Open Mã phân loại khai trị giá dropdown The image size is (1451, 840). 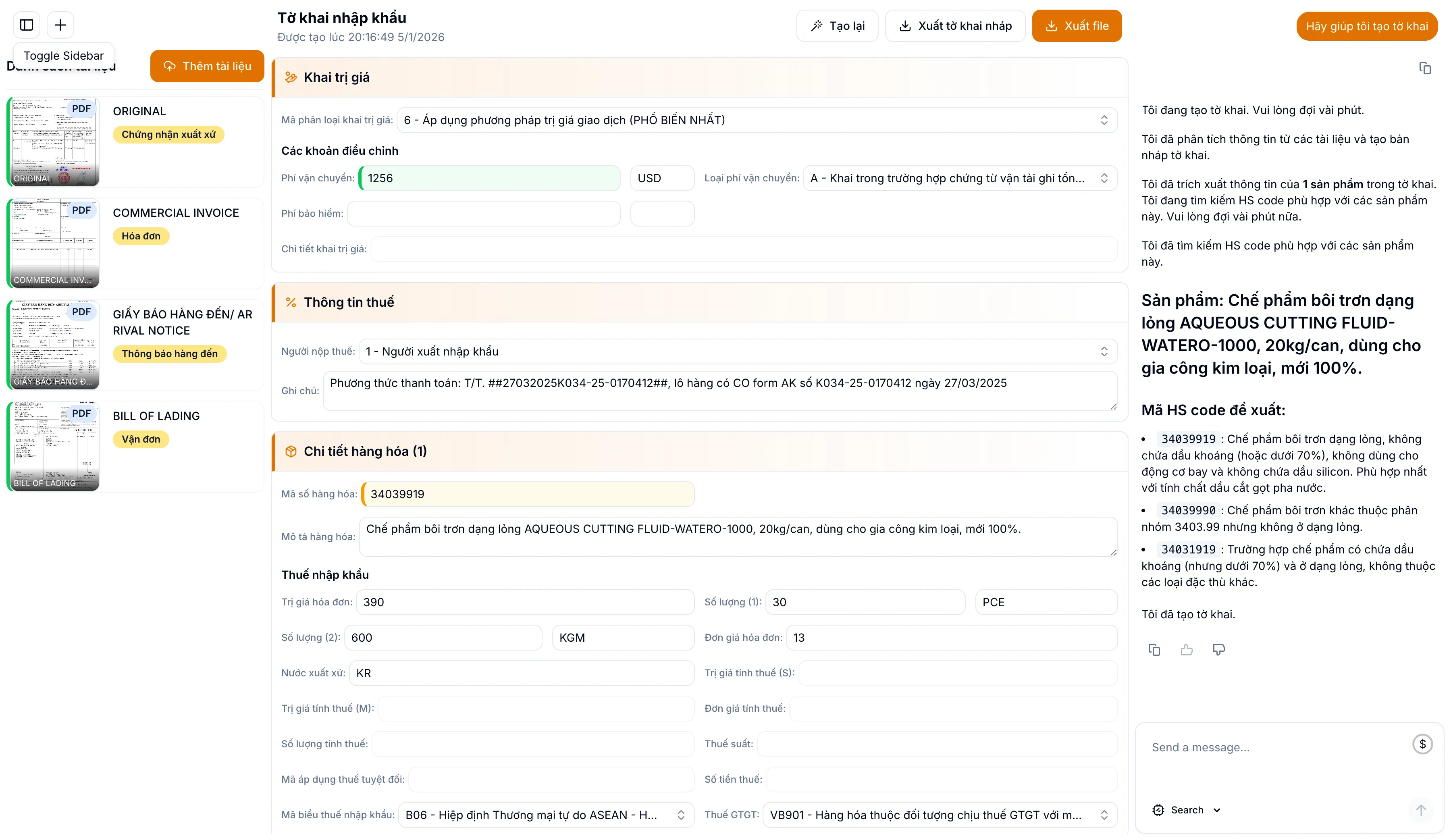(x=757, y=120)
